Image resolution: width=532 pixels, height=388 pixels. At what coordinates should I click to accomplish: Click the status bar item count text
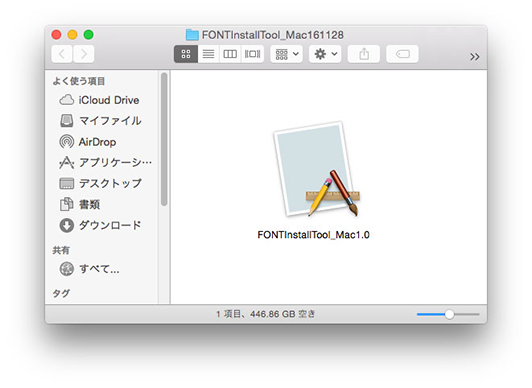(x=266, y=314)
